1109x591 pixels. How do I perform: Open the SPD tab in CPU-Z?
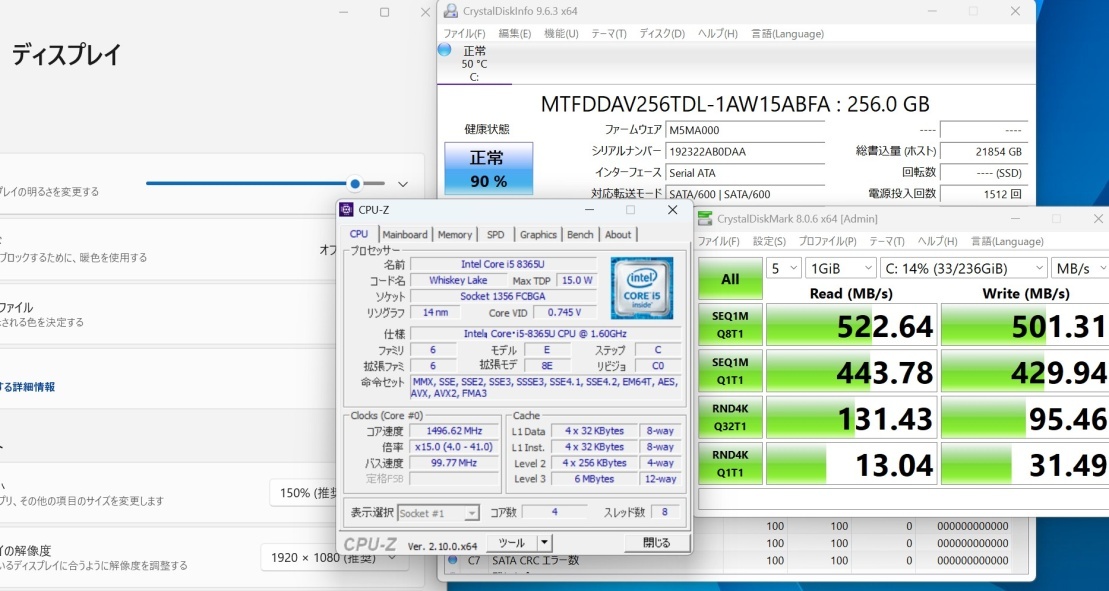coord(496,235)
